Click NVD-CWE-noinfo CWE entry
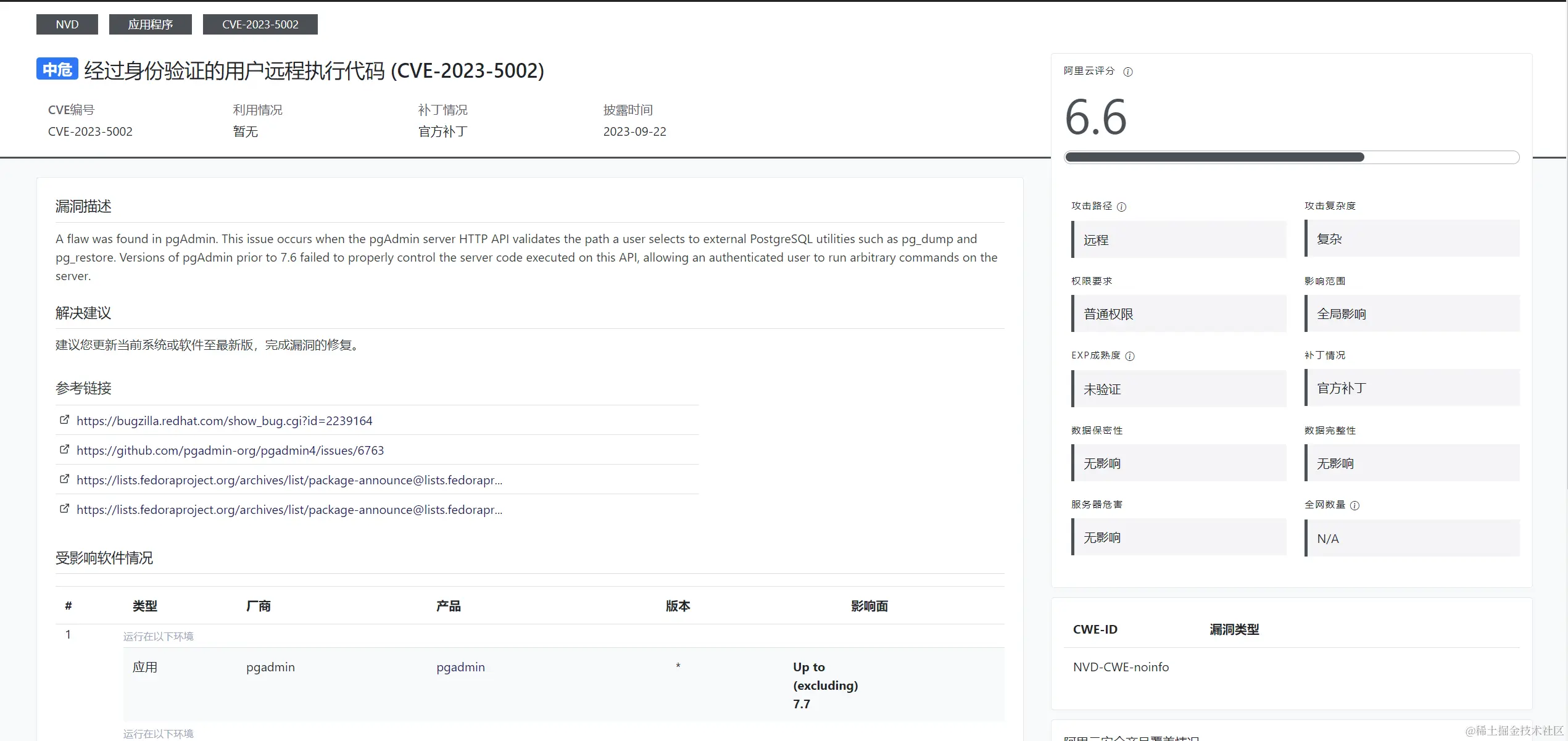1568x741 pixels. click(x=1121, y=667)
